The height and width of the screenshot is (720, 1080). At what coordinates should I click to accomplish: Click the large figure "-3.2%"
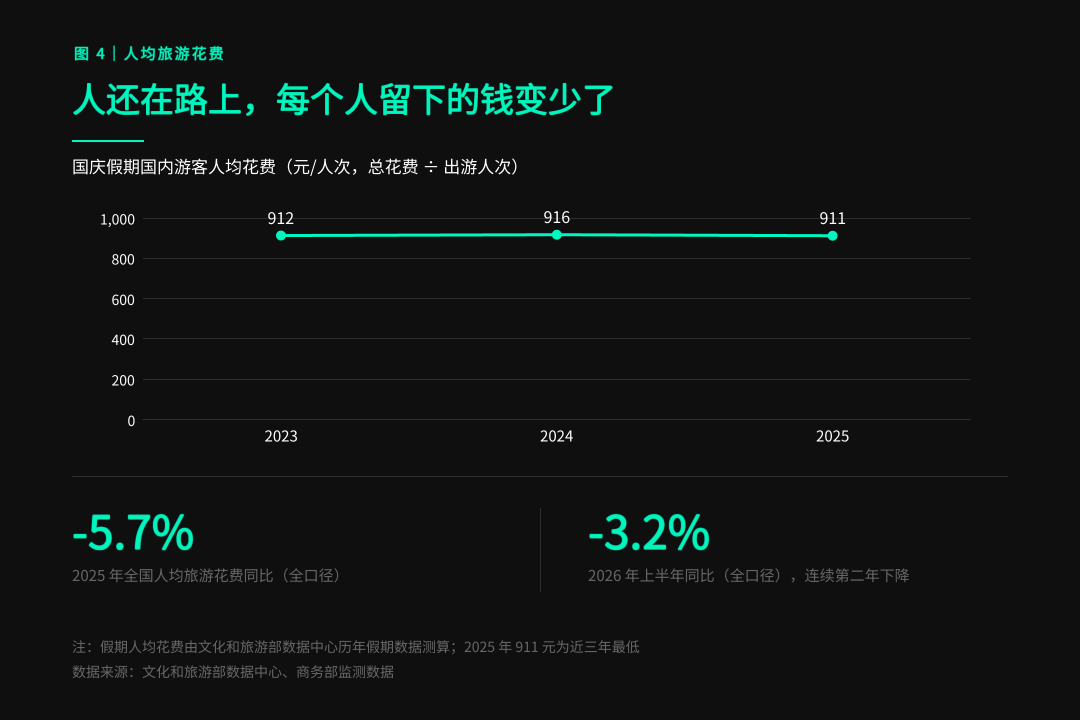point(649,532)
